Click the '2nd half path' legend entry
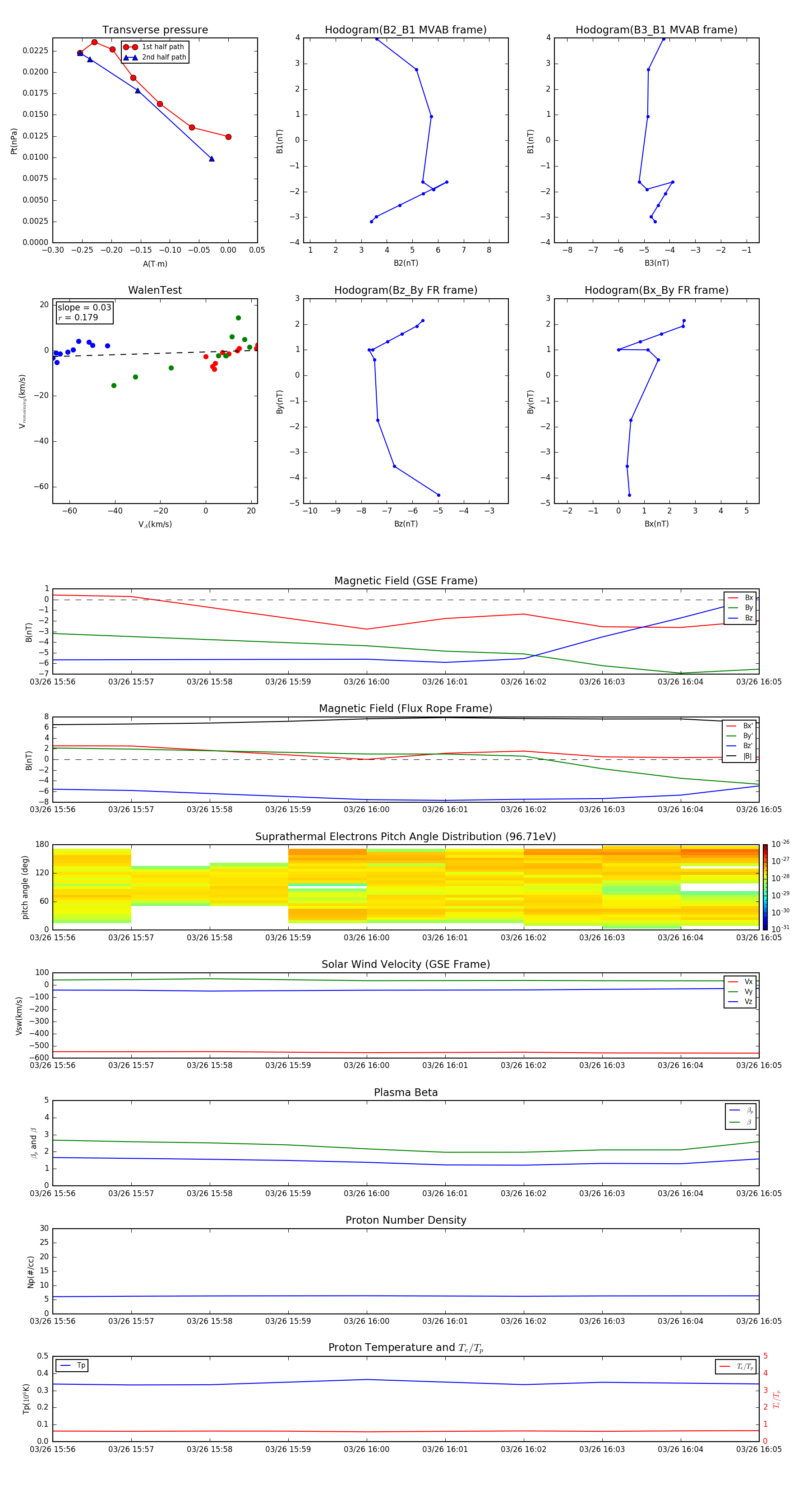 pos(155,57)
